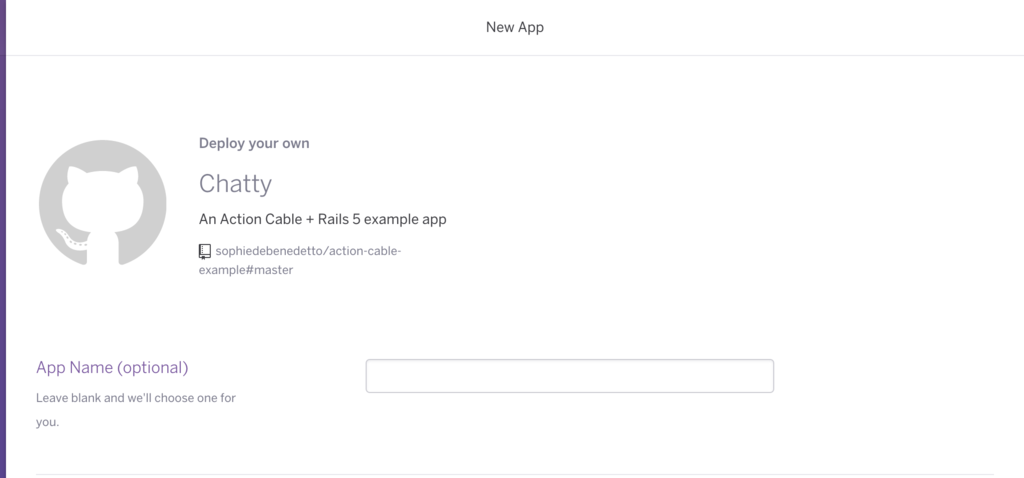Click 'An Action Cable + Rails 5 example app' description

coord(323,219)
